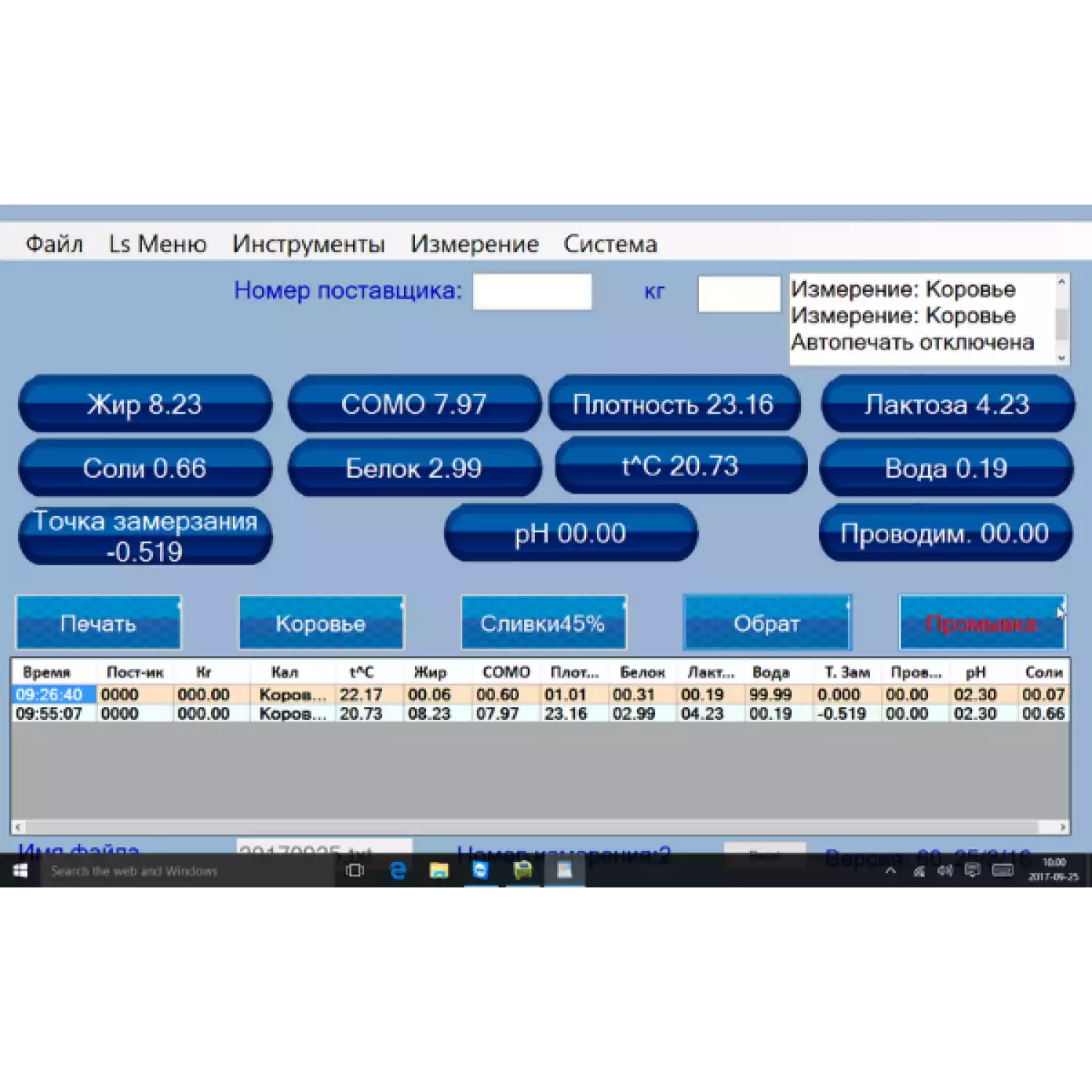1092x1092 pixels.
Task: Select the Коровье measurement button
Action: (x=320, y=623)
